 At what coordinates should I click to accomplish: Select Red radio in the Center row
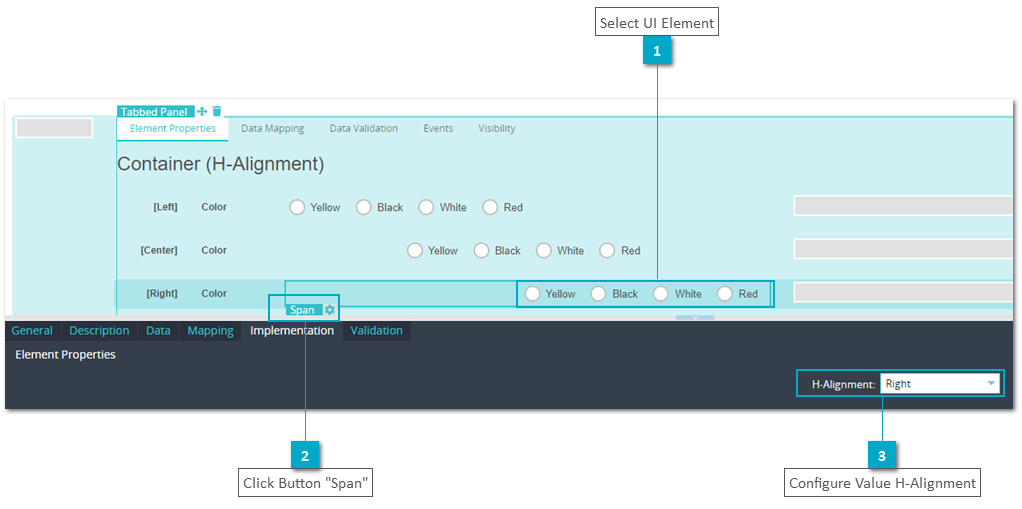[607, 250]
